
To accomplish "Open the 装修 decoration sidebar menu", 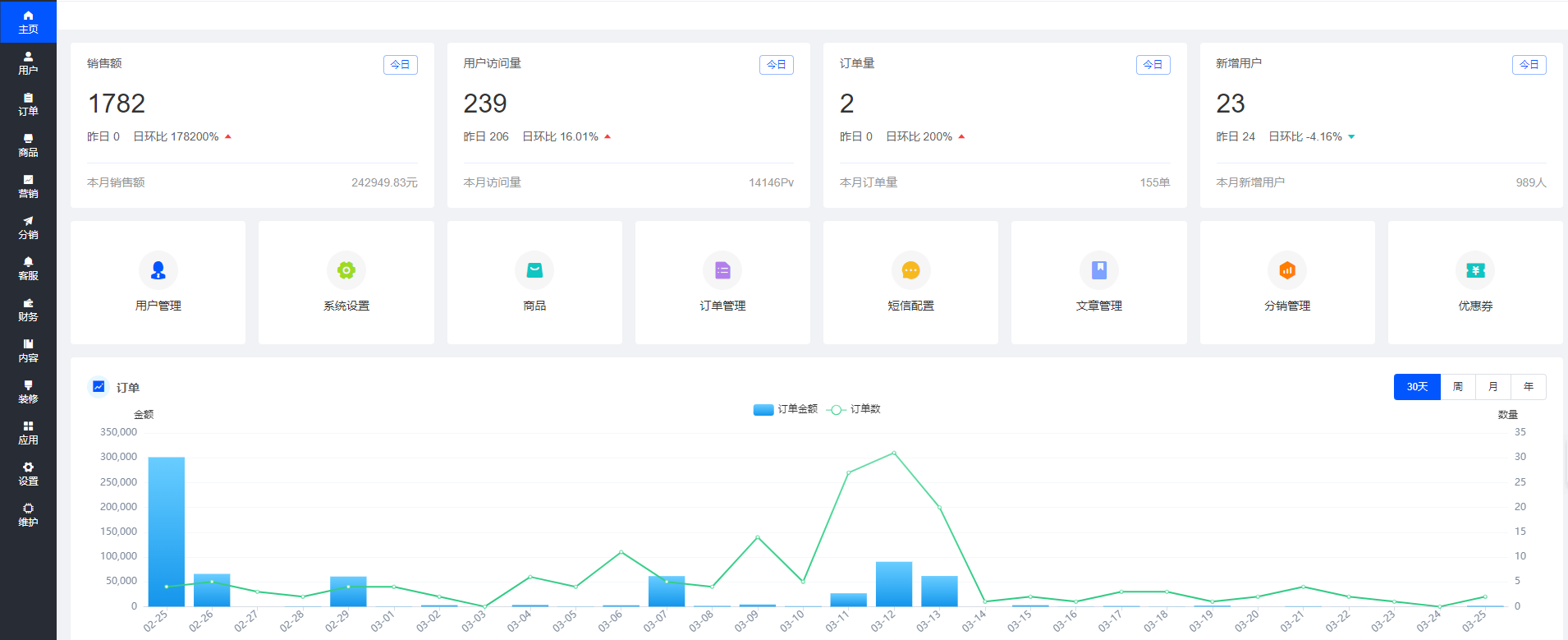I will click(28, 392).
